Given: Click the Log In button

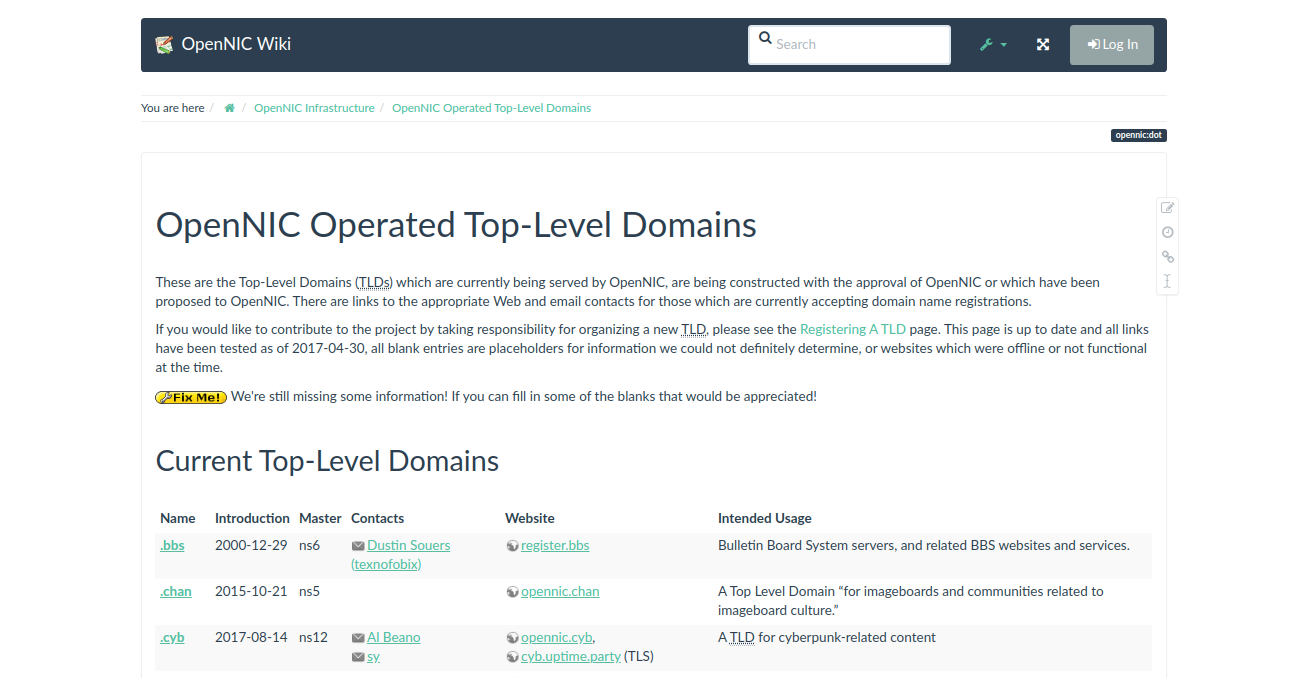Looking at the screenshot, I should point(1112,45).
